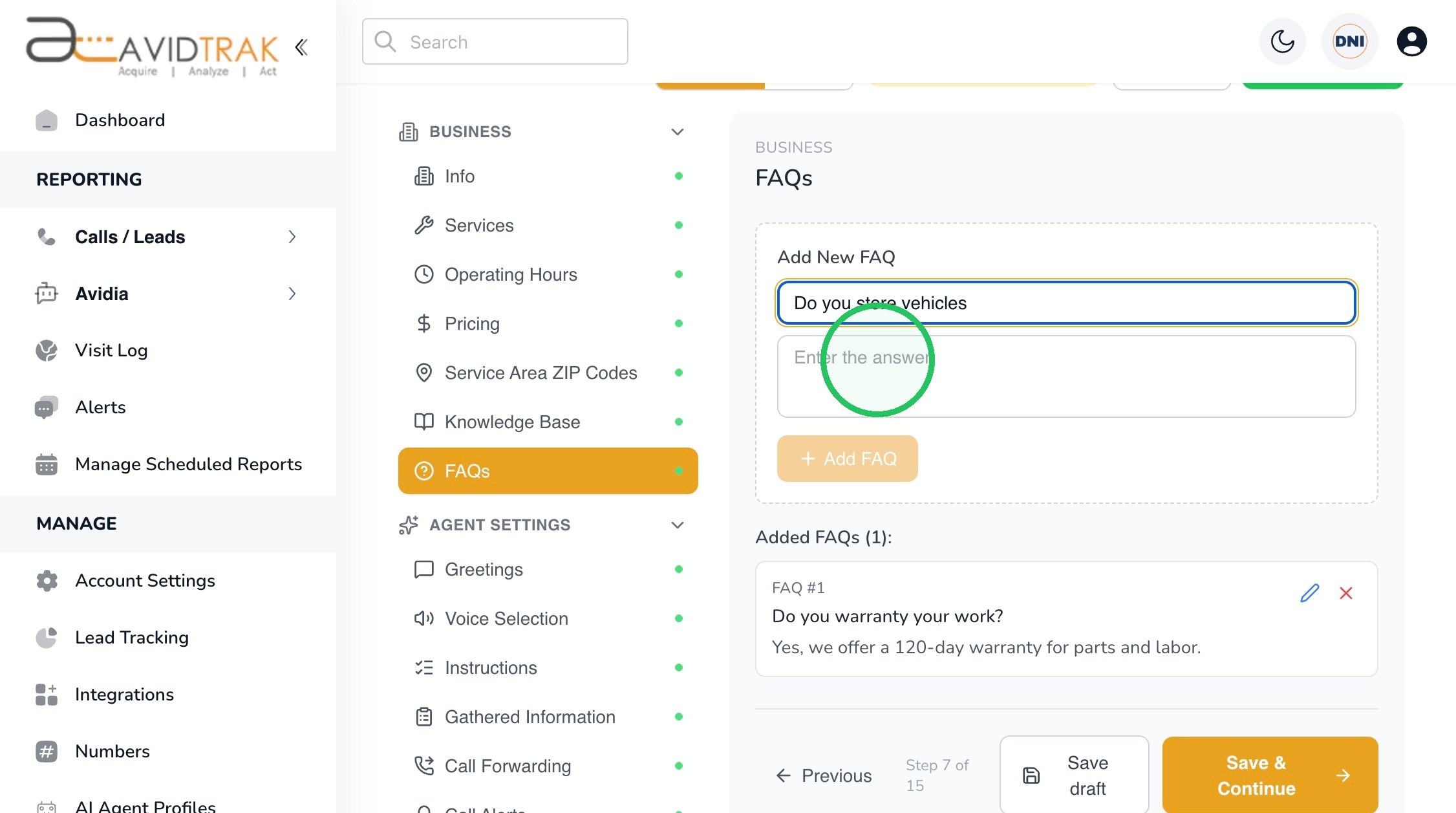Click the Calls / Leads phone icon
Screen dimensions: 1456x813
click(46, 237)
